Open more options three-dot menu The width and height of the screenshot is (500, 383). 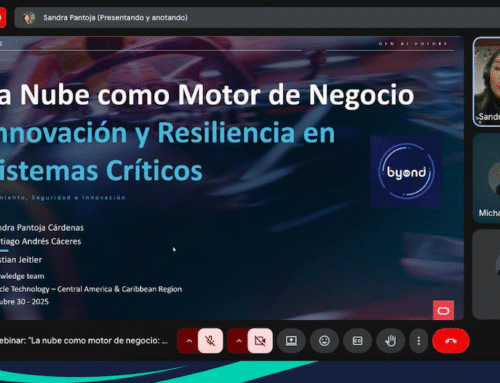(x=419, y=341)
